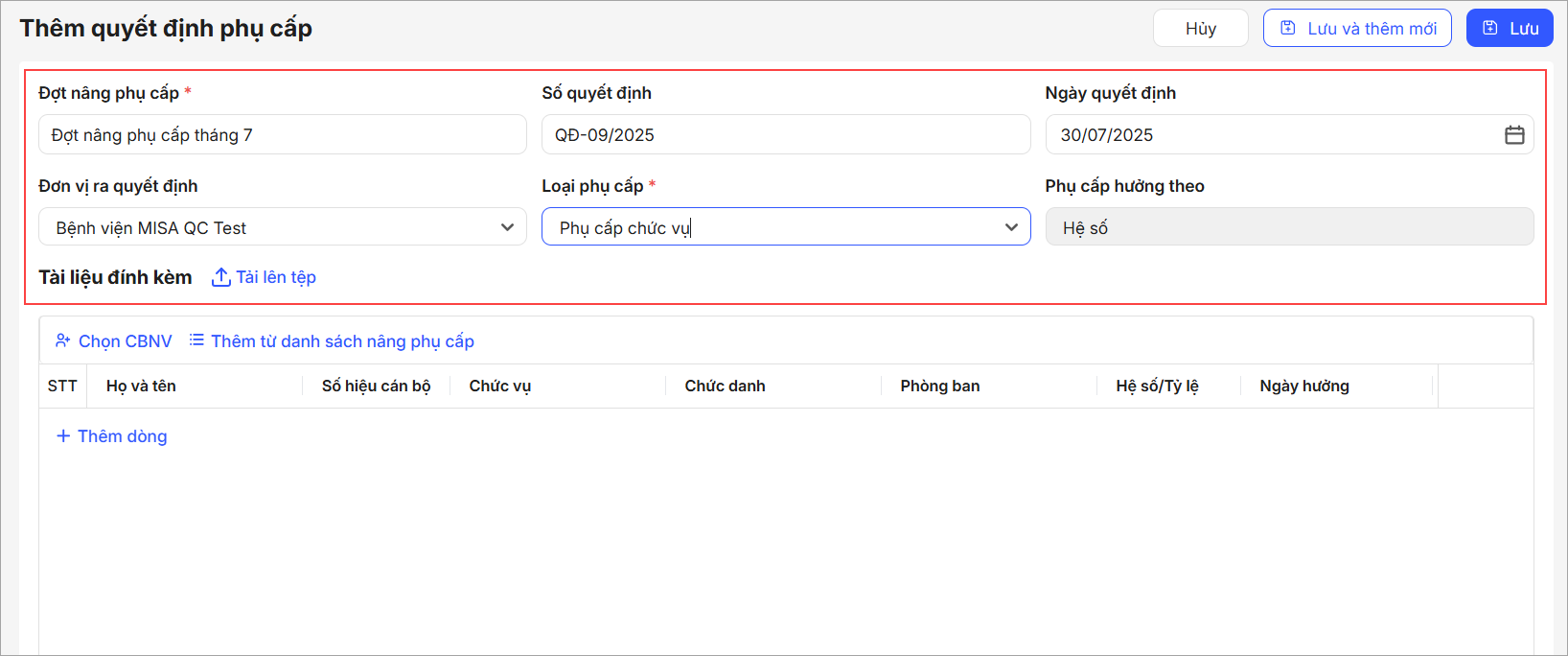Click the Ngày quyết định label
This screenshot has width=1568, height=656.
pos(1110,93)
